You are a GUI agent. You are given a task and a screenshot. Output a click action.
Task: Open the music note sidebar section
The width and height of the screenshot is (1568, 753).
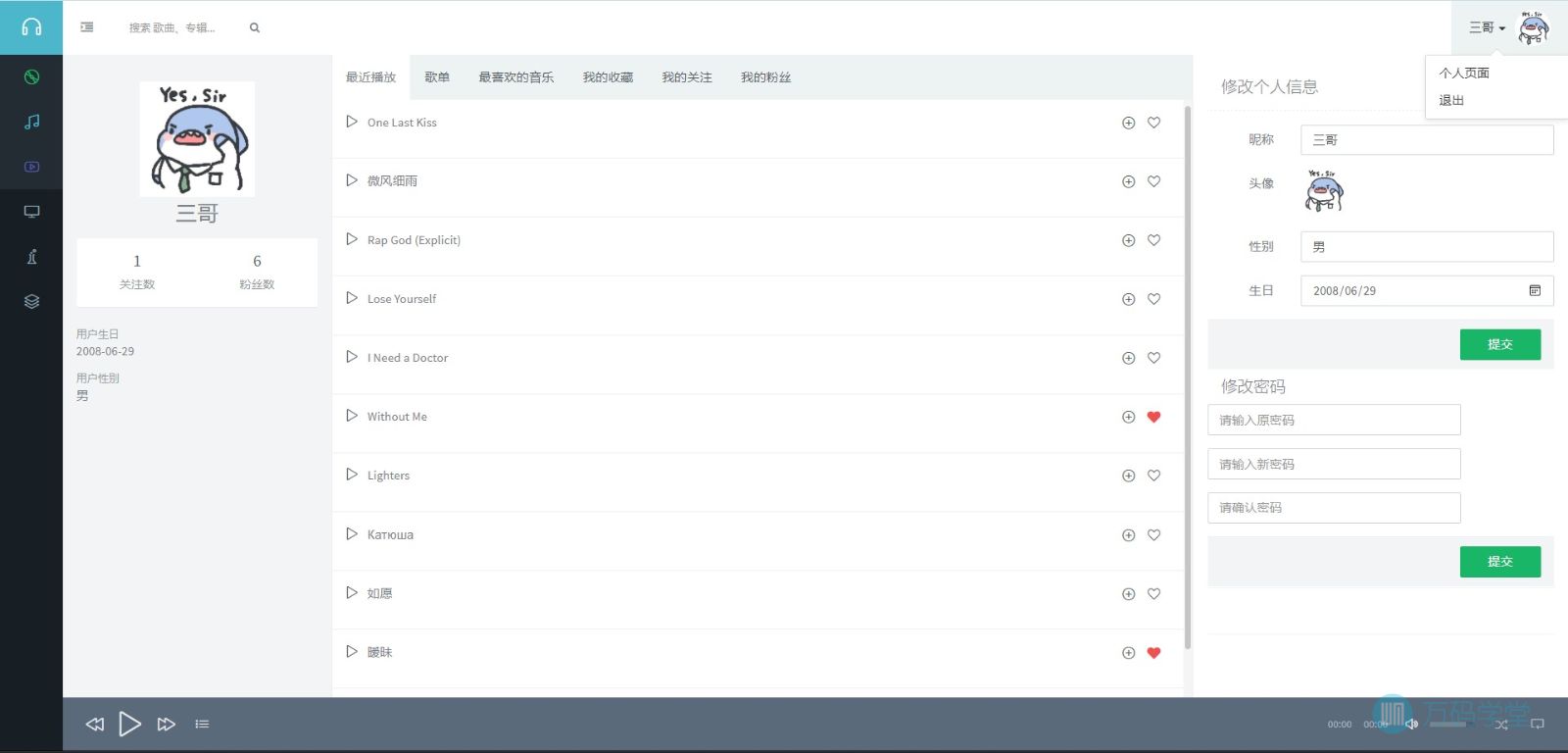(31, 122)
